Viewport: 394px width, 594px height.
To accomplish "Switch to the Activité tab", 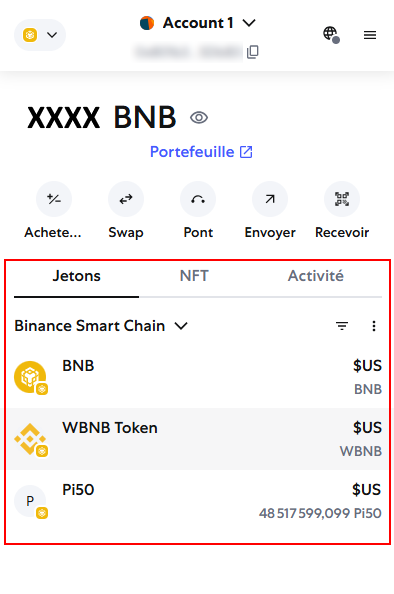I will pyautogui.click(x=316, y=276).
